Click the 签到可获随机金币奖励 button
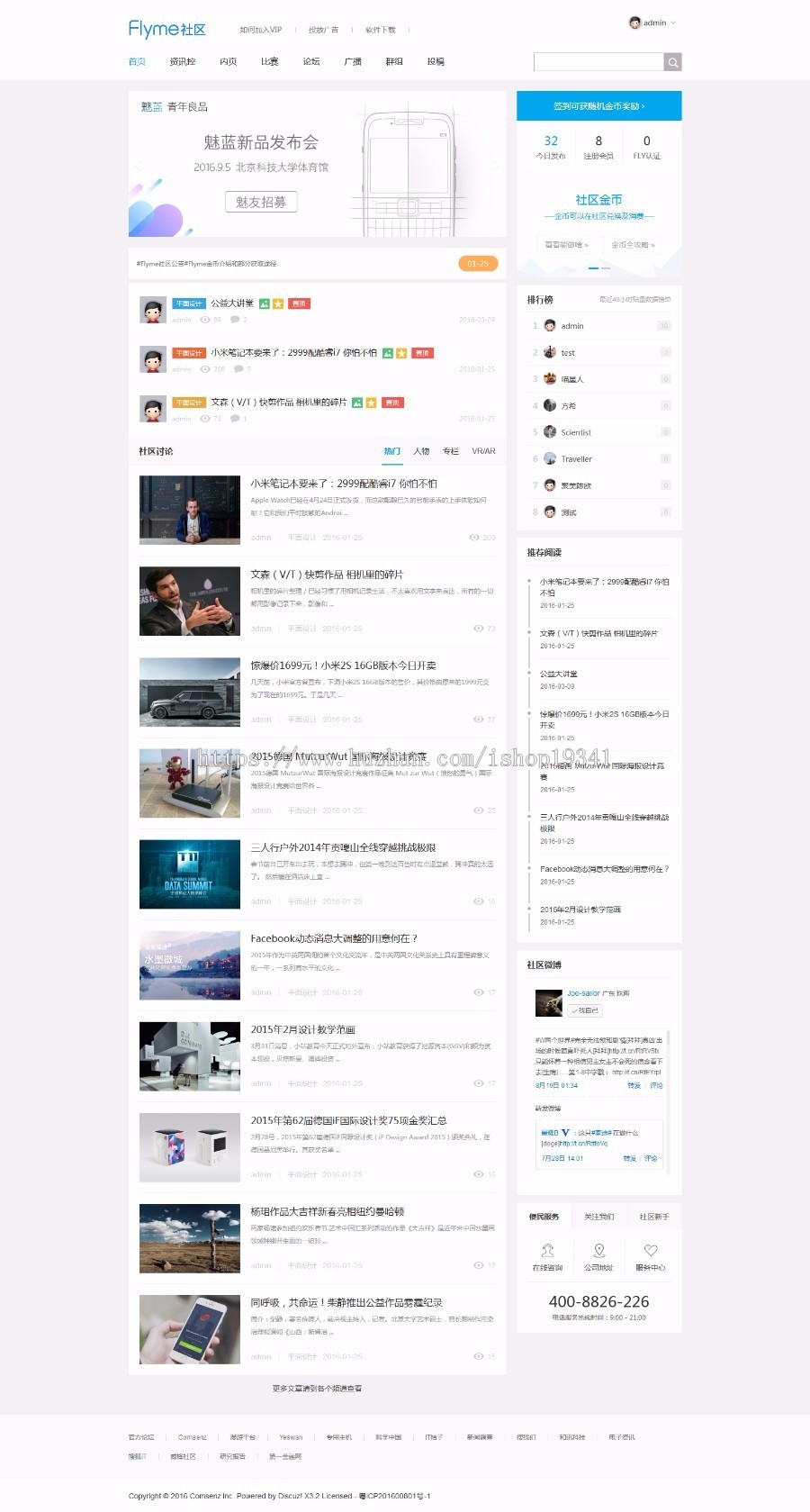This screenshot has height=1512, width=810. [599, 105]
